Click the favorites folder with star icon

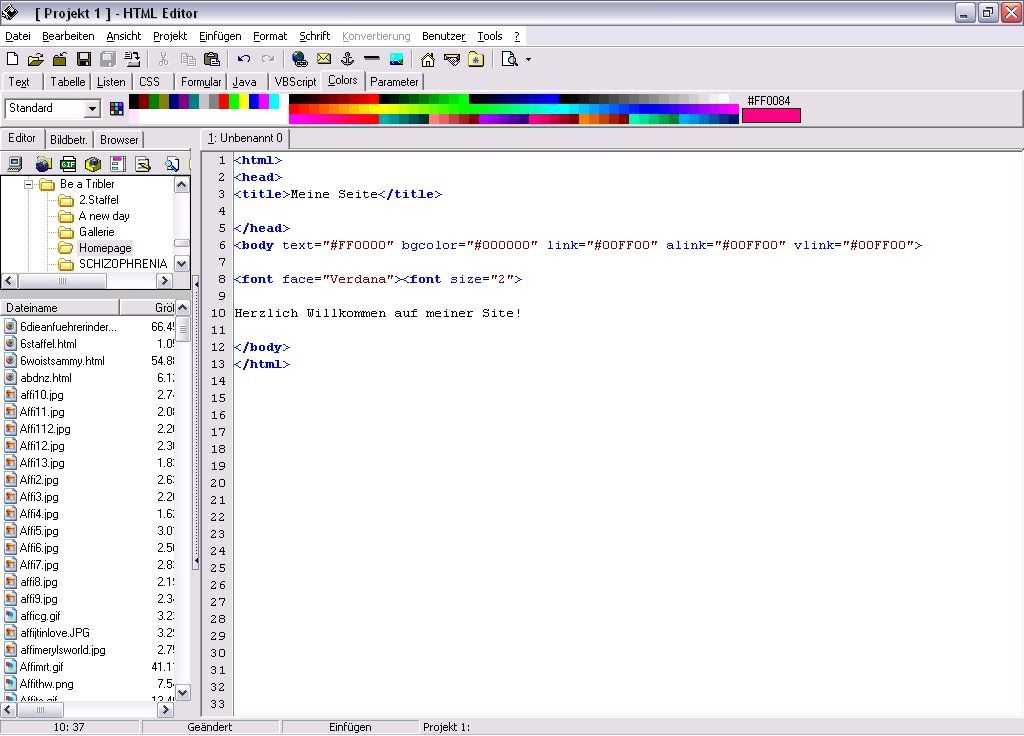click(476, 59)
